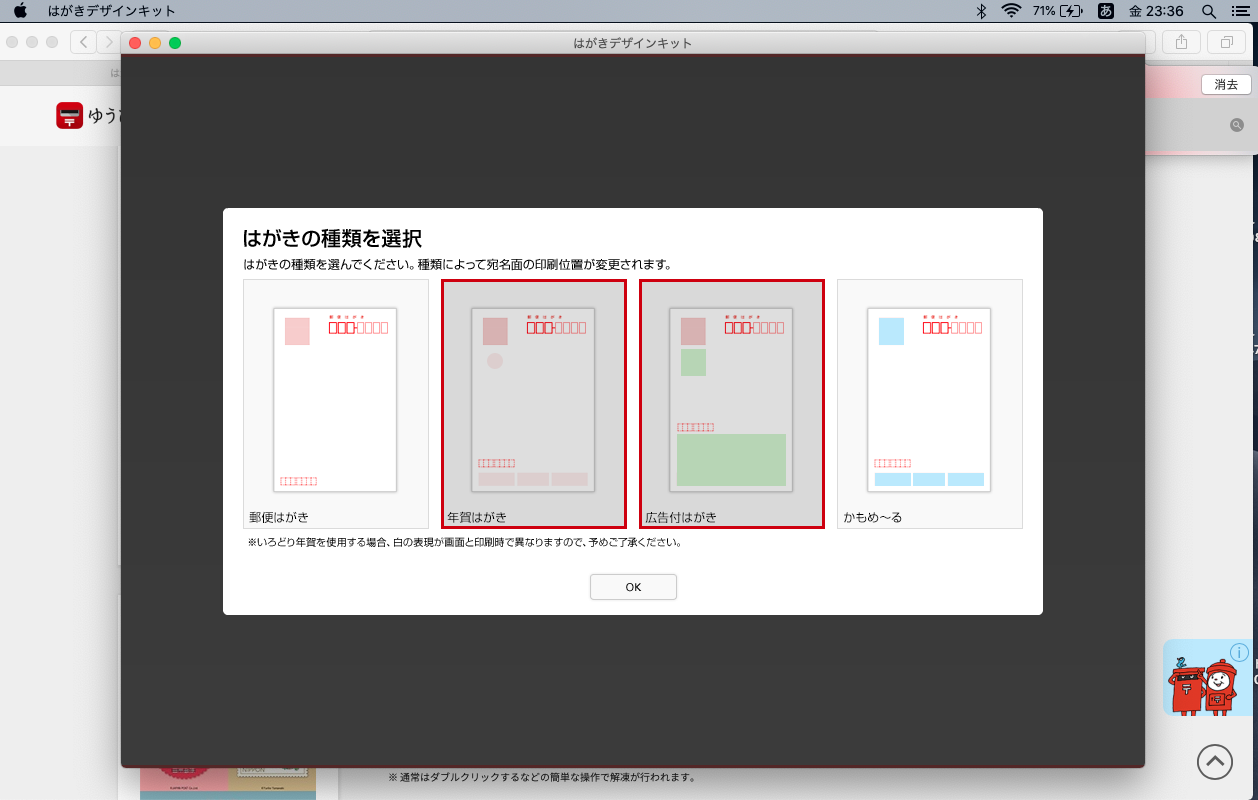The image size is (1258, 800).
Task: Select the かもめ〜る postcard type
Action: 930,404
